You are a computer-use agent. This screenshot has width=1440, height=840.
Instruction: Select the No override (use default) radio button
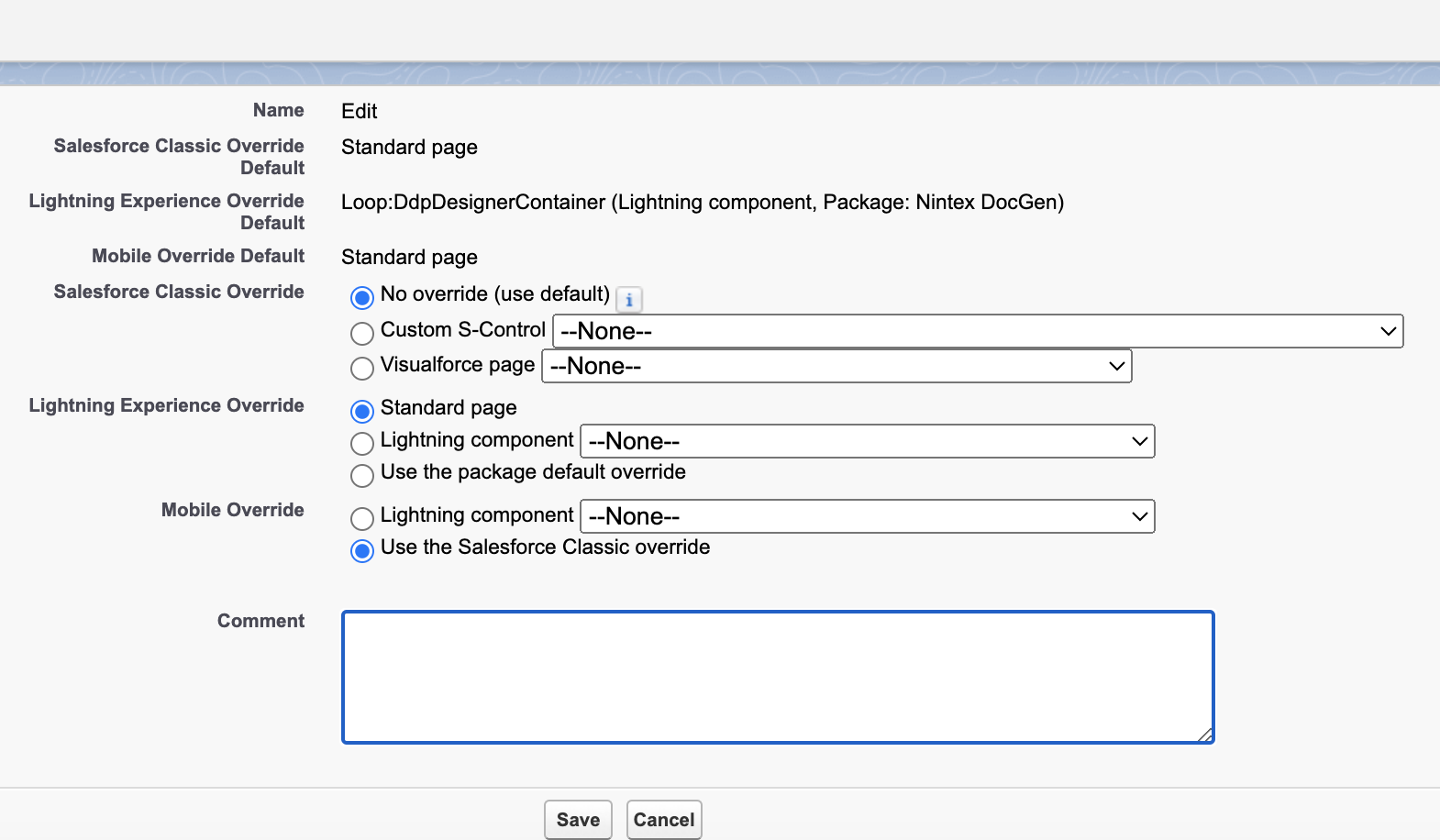tap(362, 297)
